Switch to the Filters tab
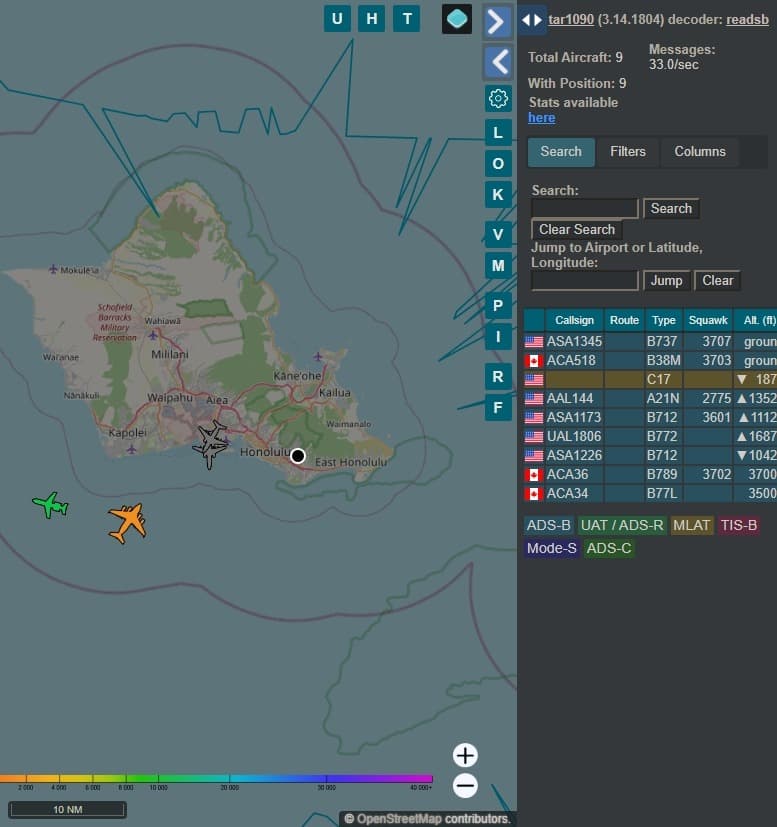 tap(628, 152)
